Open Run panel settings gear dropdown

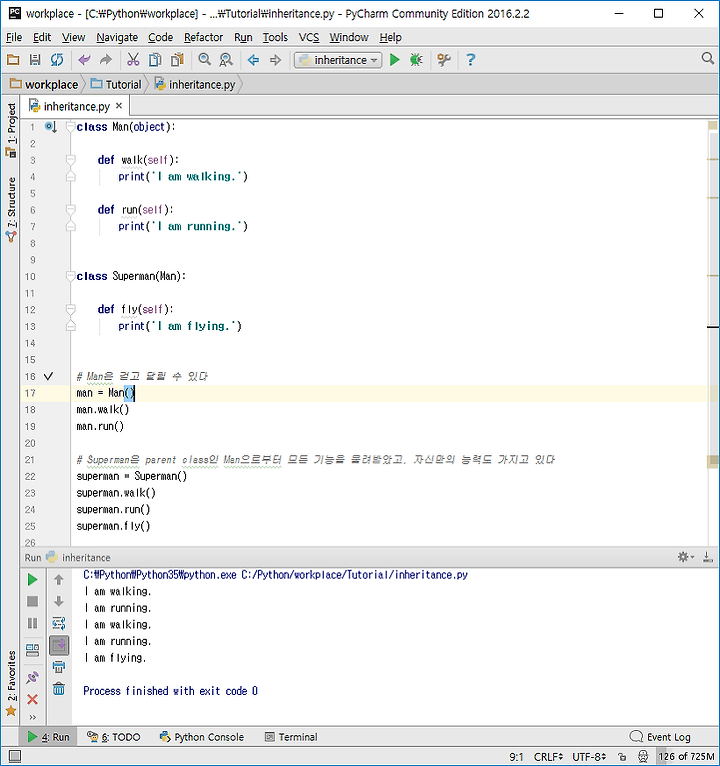pos(685,556)
